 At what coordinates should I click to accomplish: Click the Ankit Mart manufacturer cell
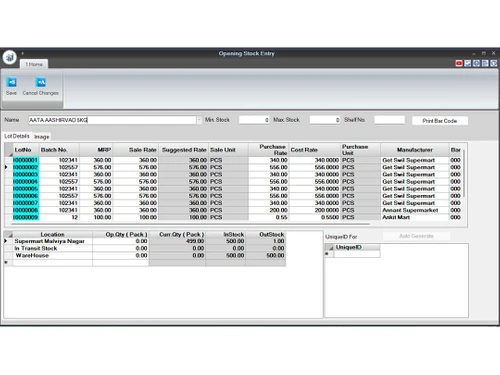coord(415,217)
